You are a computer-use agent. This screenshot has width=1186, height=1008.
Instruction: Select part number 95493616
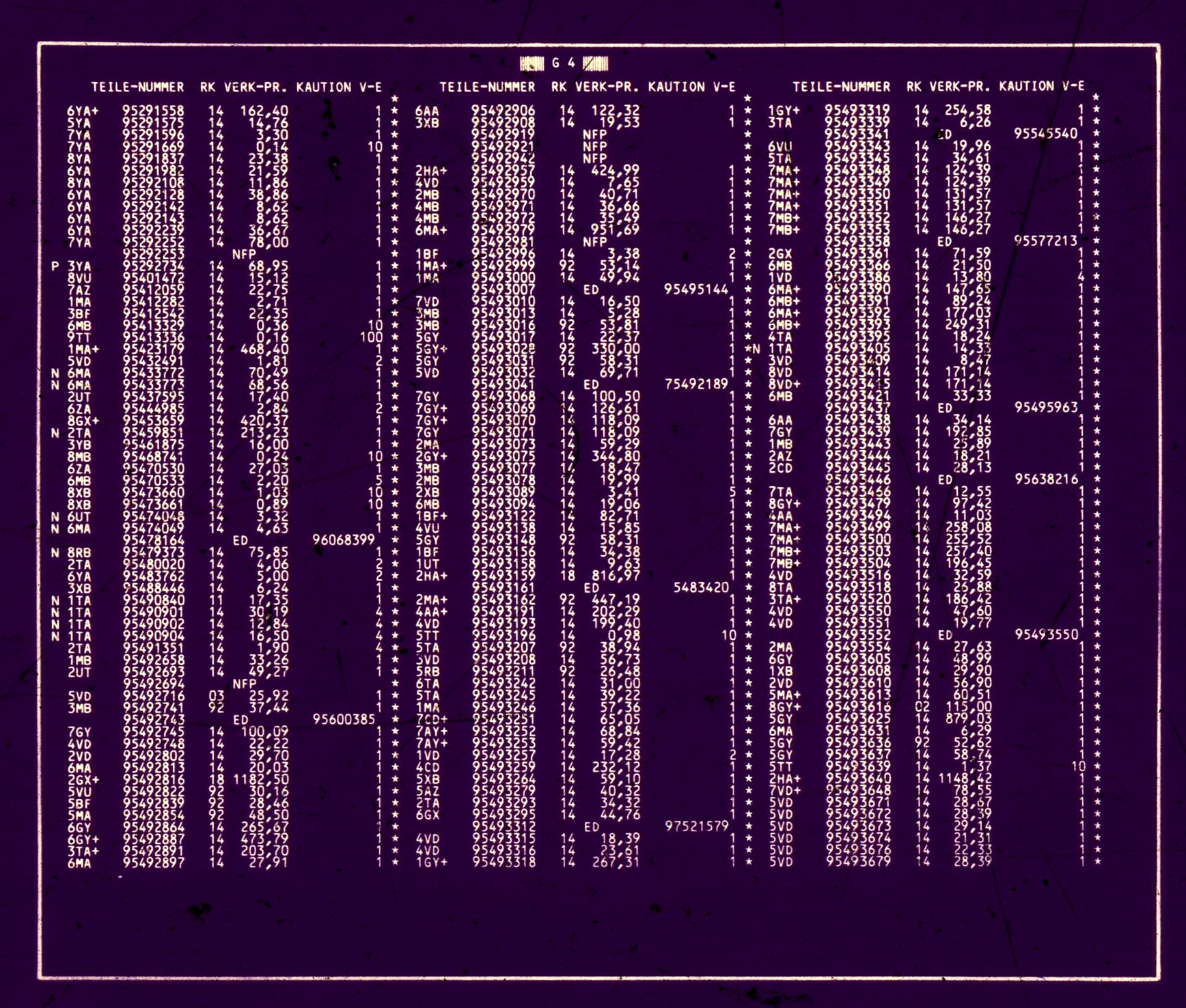(x=857, y=708)
